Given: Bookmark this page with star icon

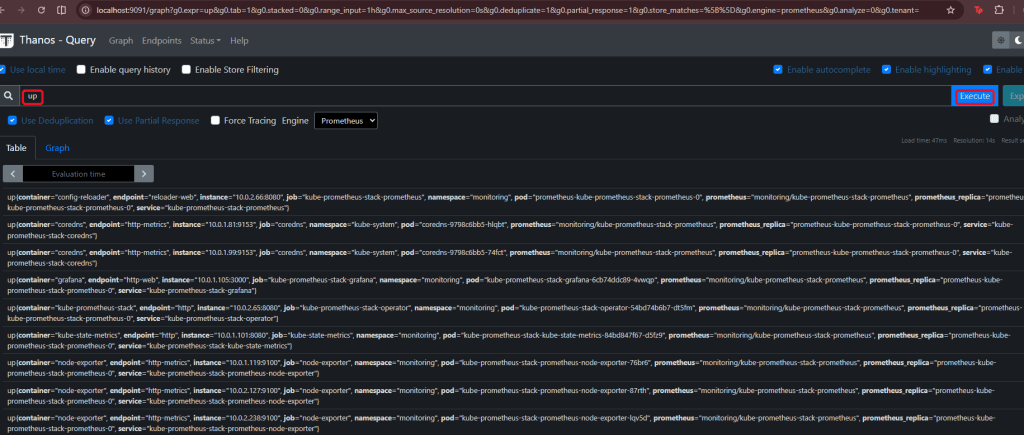Looking at the screenshot, I should point(950,10).
